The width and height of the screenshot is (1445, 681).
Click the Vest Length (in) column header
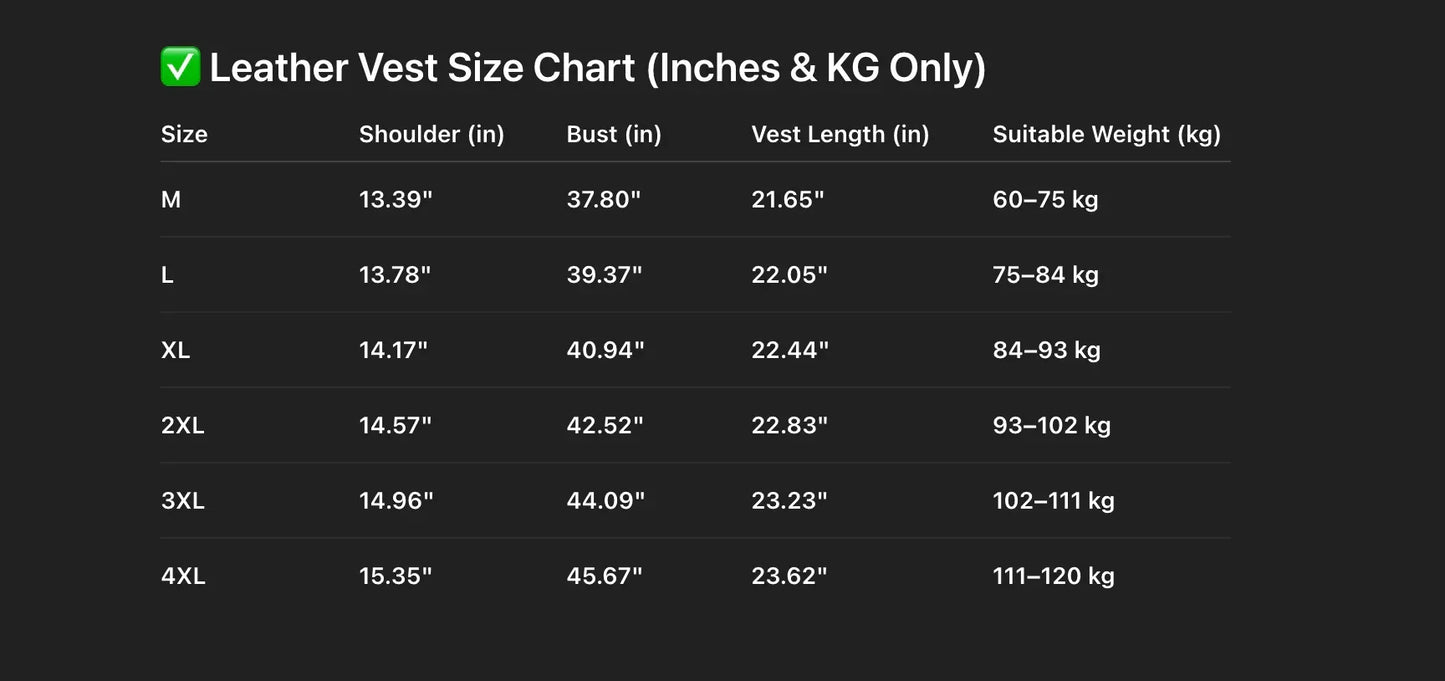[840, 134]
